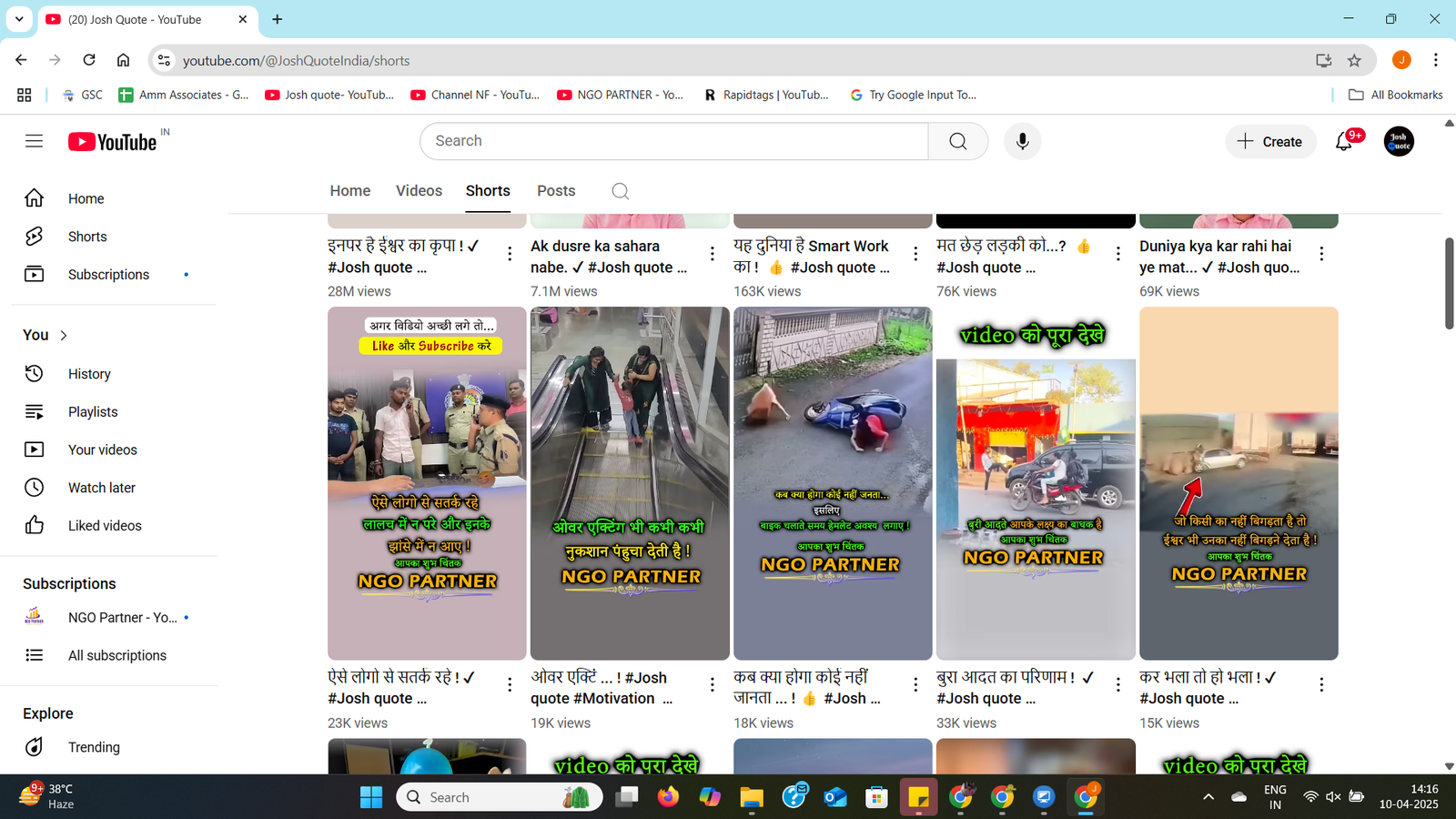Click the YouTube search input field
Image resolution: width=1456 pixels, height=819 pixels.
(x=673, y=141)
